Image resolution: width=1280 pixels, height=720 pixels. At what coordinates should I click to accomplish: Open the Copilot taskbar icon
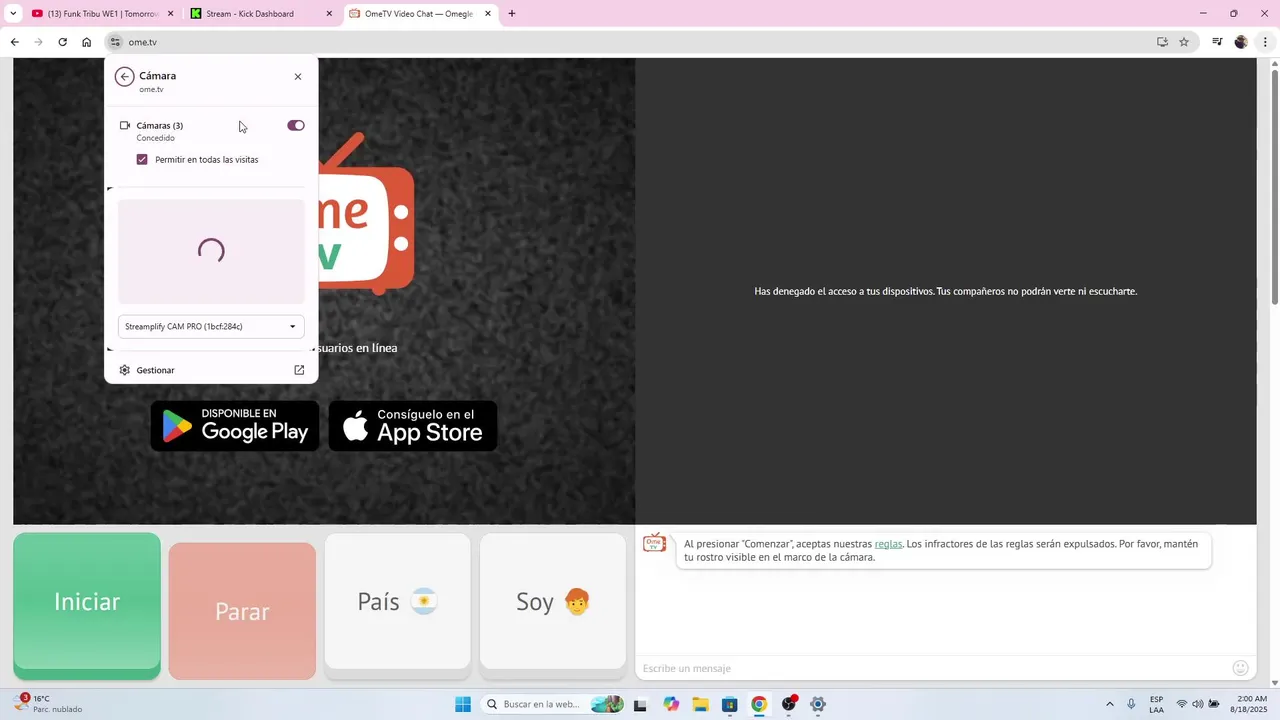coord(671,704)
